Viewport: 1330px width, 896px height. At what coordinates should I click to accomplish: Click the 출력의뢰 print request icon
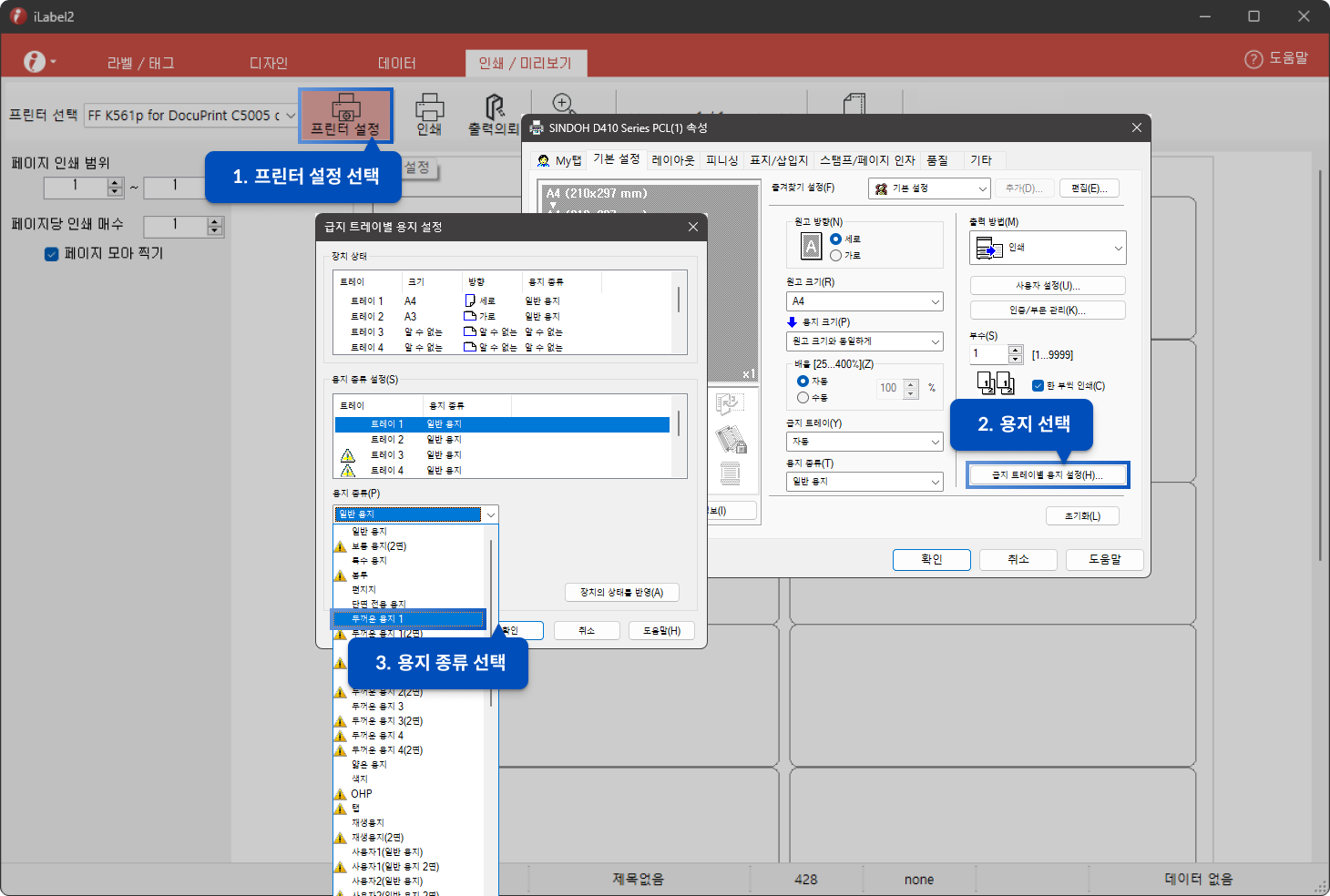click(x=493, y=115)
